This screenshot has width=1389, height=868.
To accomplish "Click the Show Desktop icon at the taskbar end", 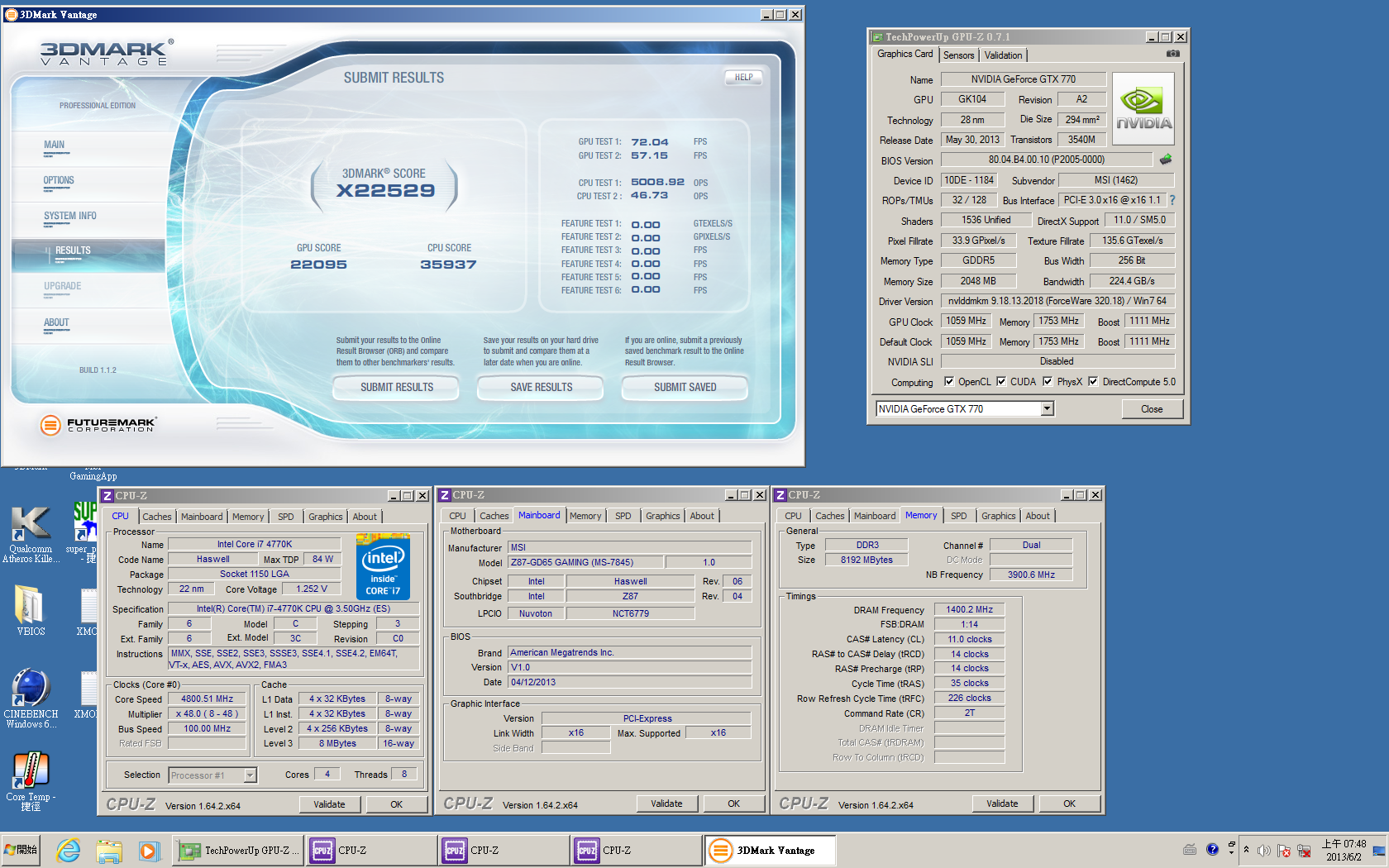I will click(1379, 850).
